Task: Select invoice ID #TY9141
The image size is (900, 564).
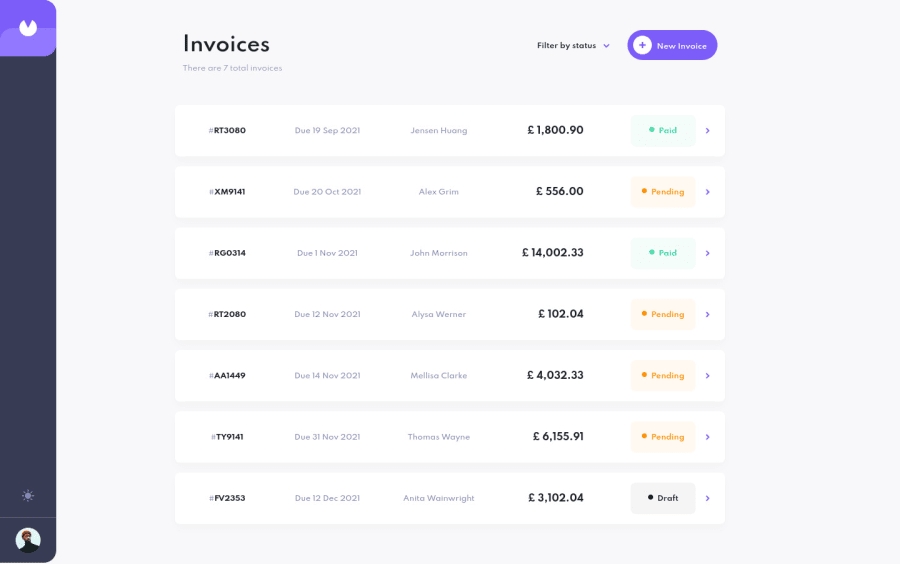Action: coord(227,437)
